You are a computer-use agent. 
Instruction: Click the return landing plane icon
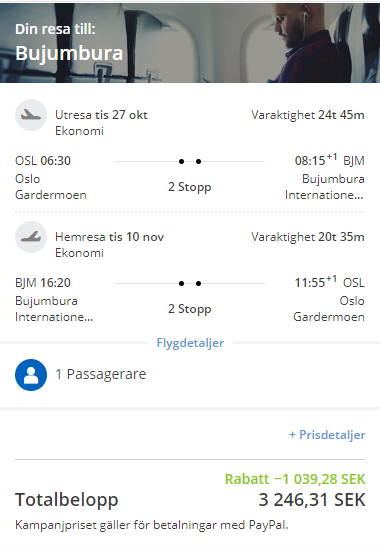pyautogui.click(x=31, y=237)
